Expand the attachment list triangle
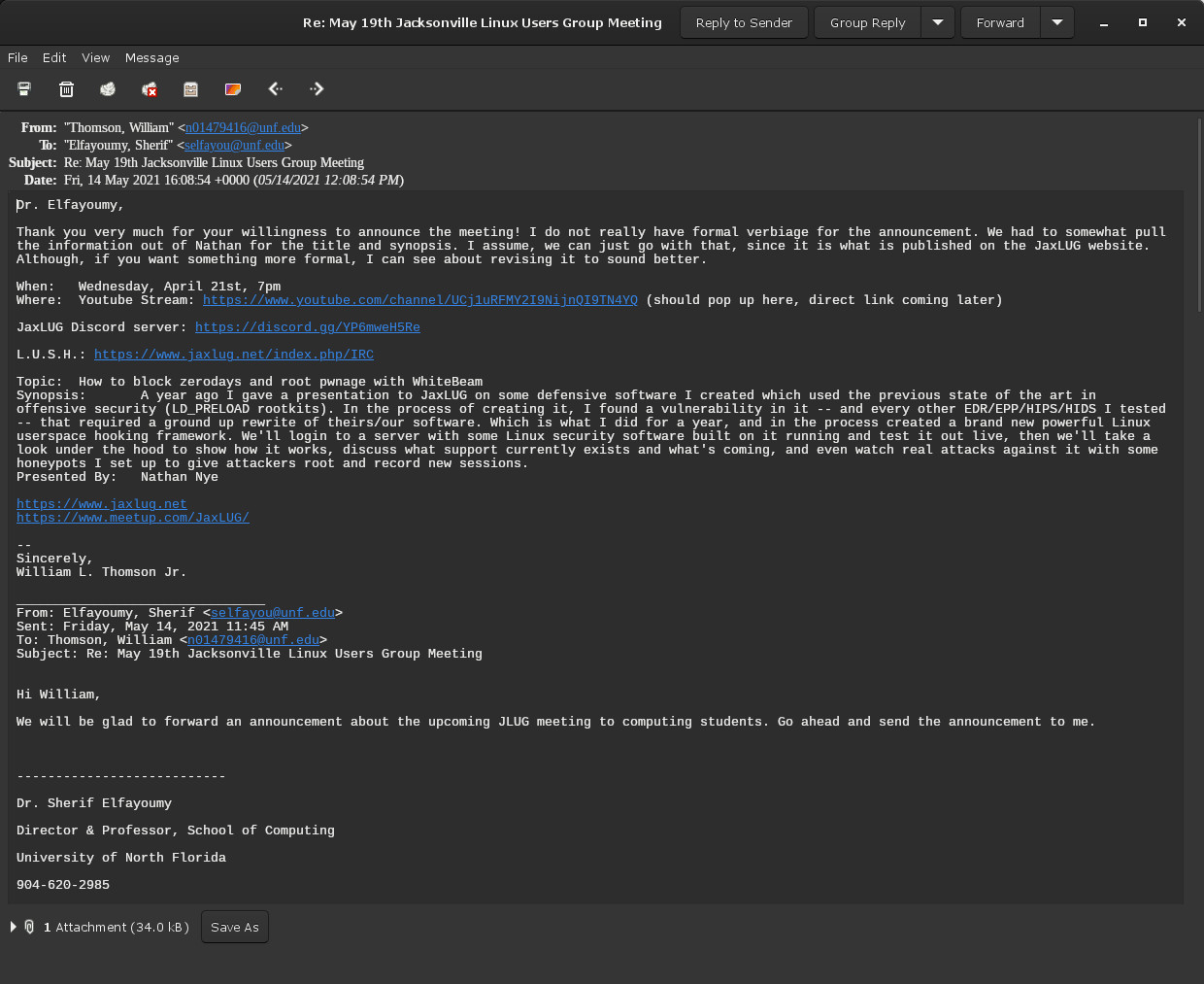The width and height of the screenshot is (1204, 984). pyautogui.click(x=13, y=927)
